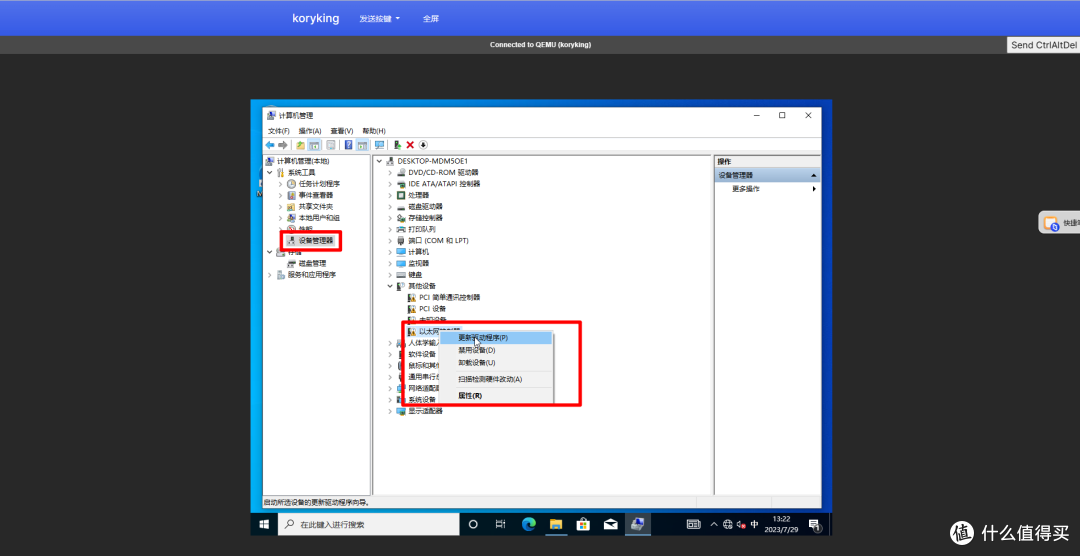Click the Up one level folder icon
The height and width of the screenshot is (556, 1080).
(x=300, y=145)
